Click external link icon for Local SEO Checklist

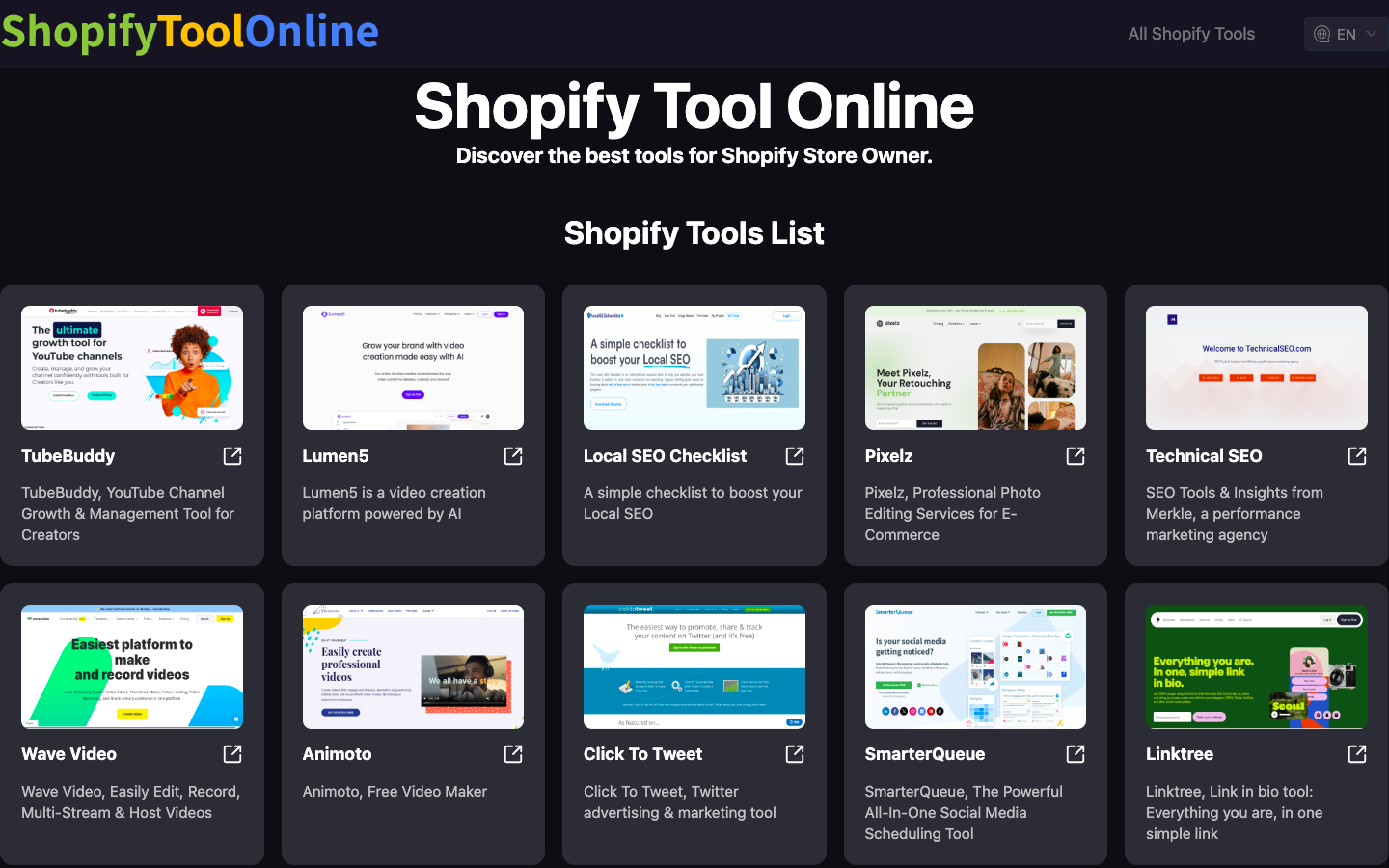click(x=795, y=456)
